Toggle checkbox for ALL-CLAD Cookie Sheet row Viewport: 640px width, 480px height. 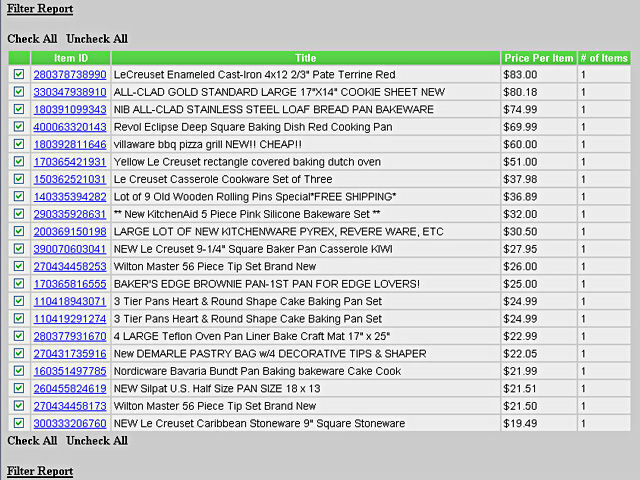(19, 92)
